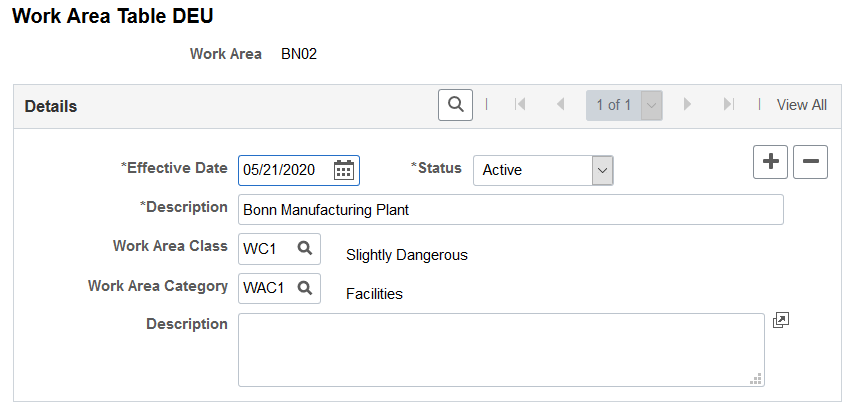Open the Status dropdown showing Active
Screen dimensions: 853x413
coord(543,170)
